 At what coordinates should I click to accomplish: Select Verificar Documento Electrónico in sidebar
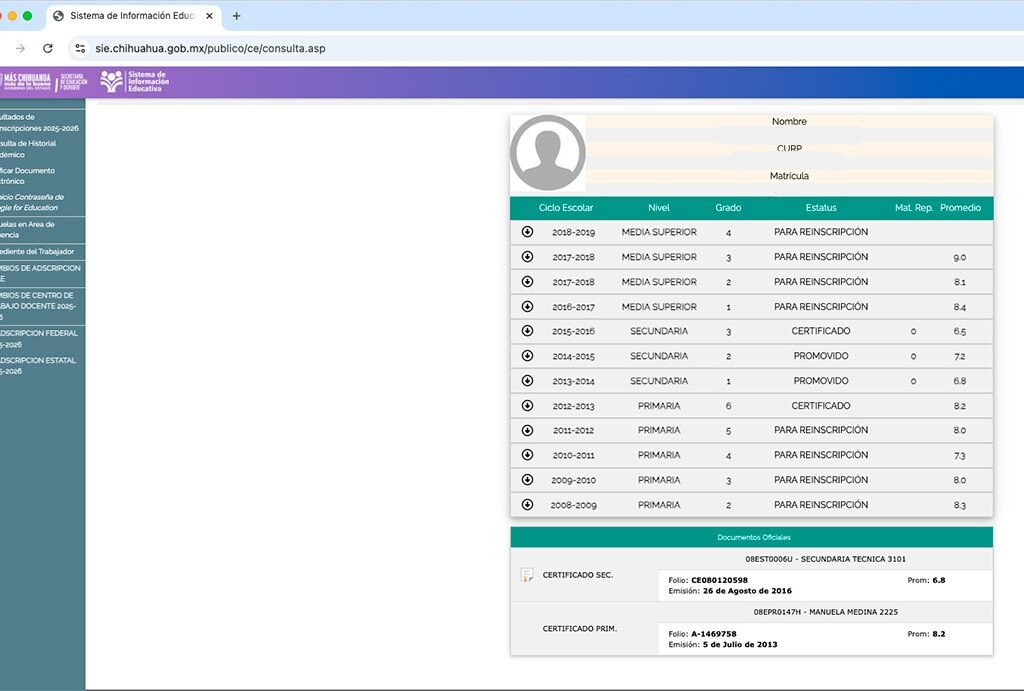click(30, 176)
